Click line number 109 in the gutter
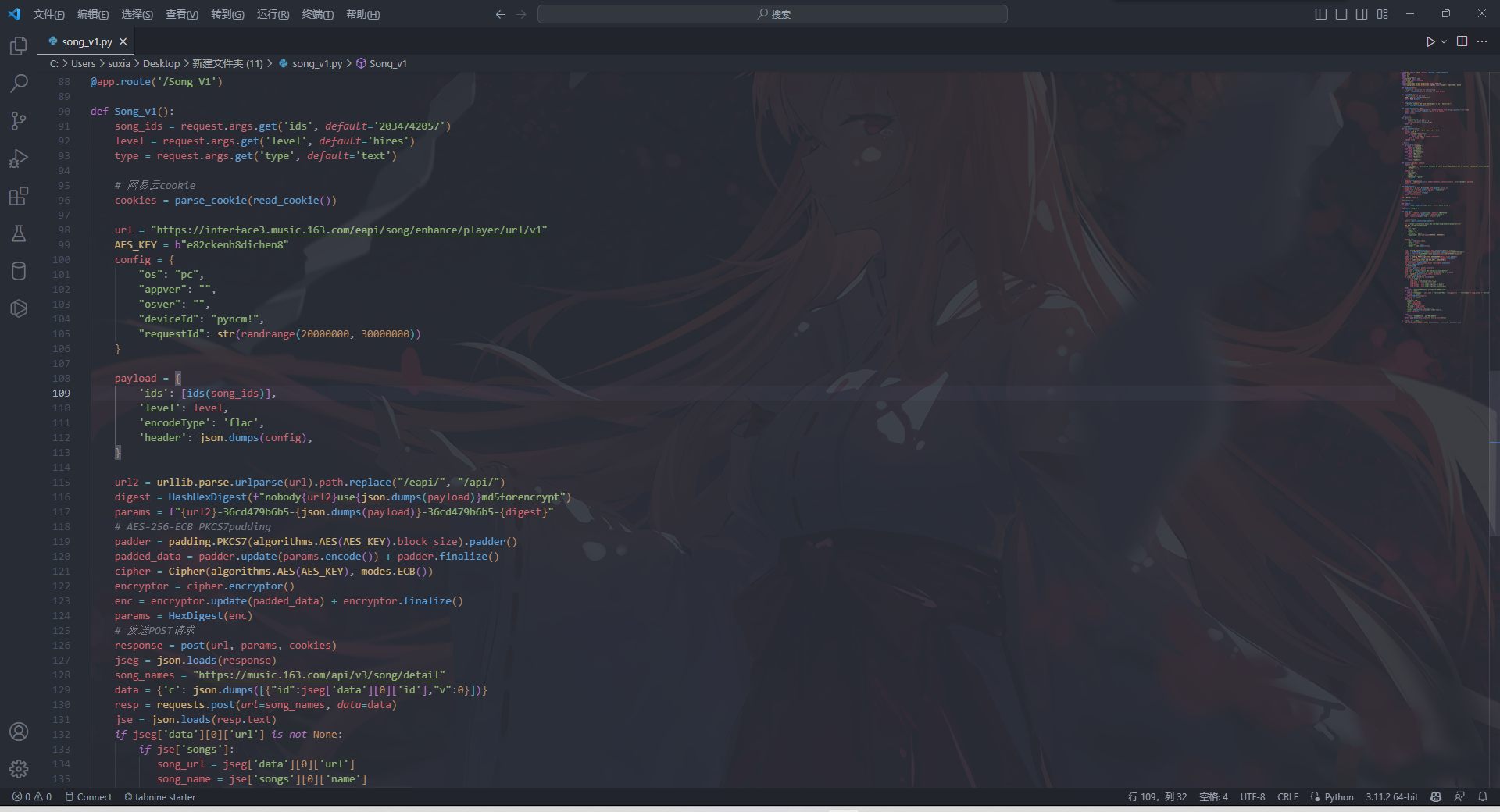 click(61, 393)
